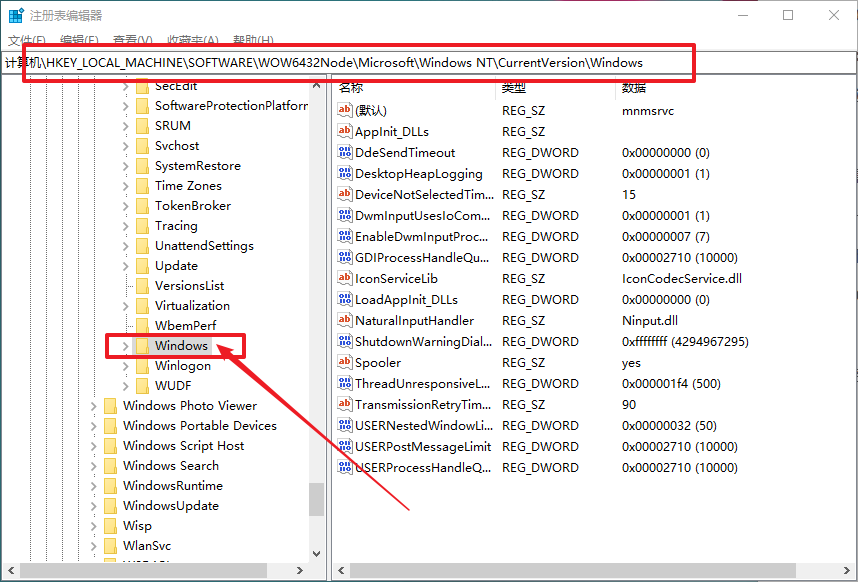Viewport: 858px width, 582px height.
Task: Click the values pane horizontal scrollbar thumb
Action: (573, 571)
